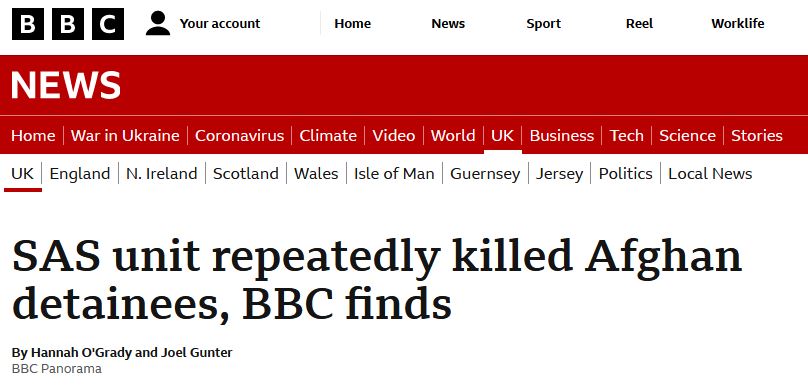Select Politics sub-section link
808x385 pixels.
coord(626,174)
